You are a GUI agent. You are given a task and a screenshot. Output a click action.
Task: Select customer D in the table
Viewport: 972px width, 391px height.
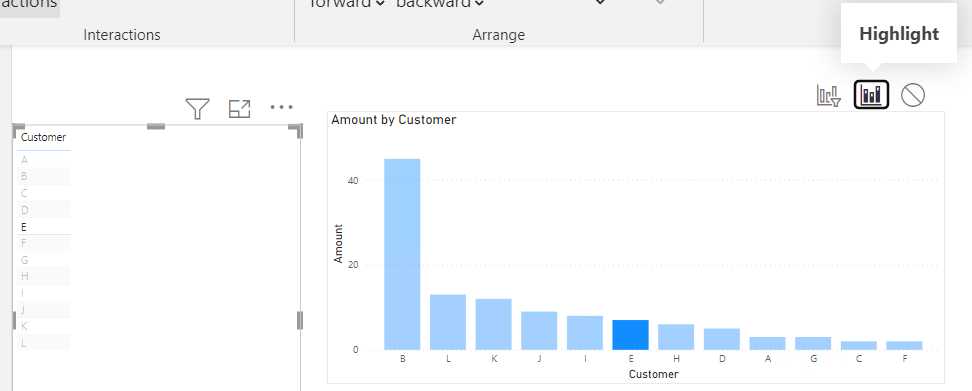pos(43,210)
